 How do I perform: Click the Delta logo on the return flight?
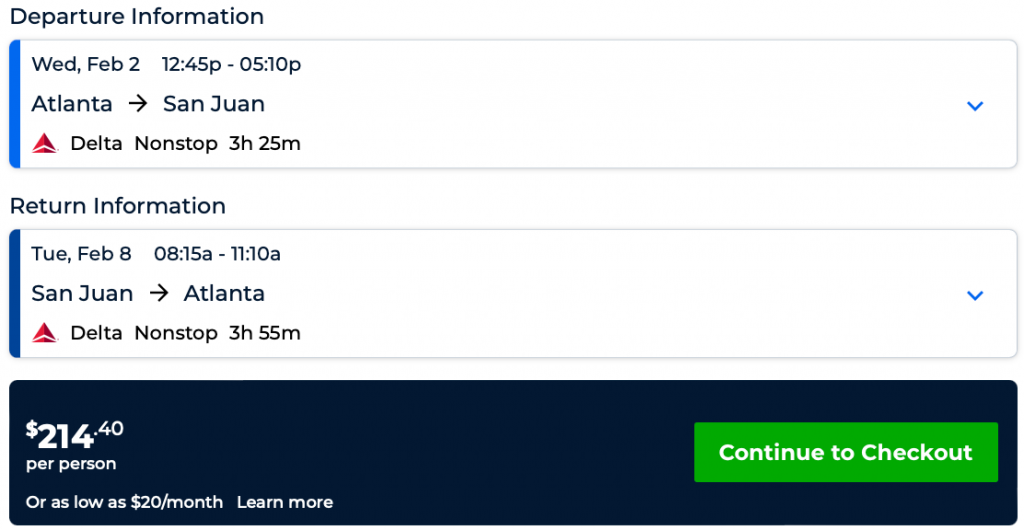(46, 333)
